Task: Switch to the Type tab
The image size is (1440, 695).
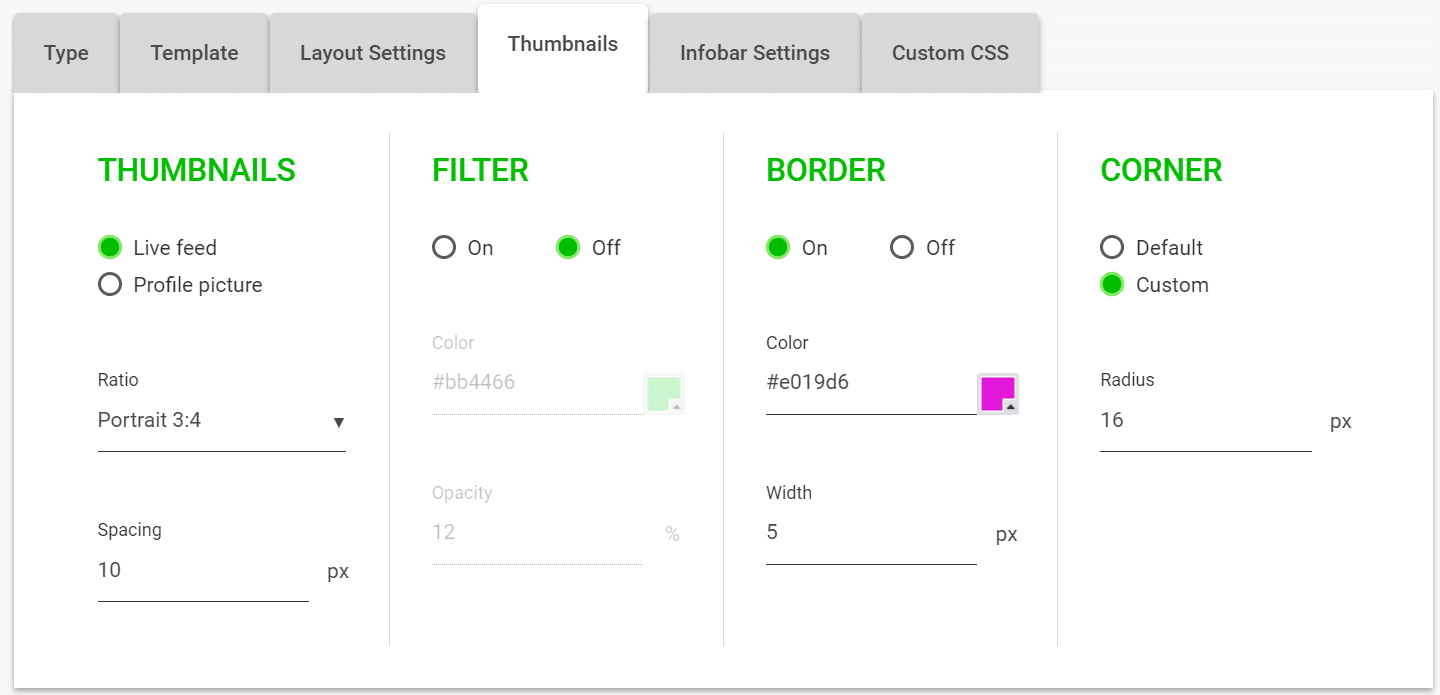Action: [x=64, y=53]
